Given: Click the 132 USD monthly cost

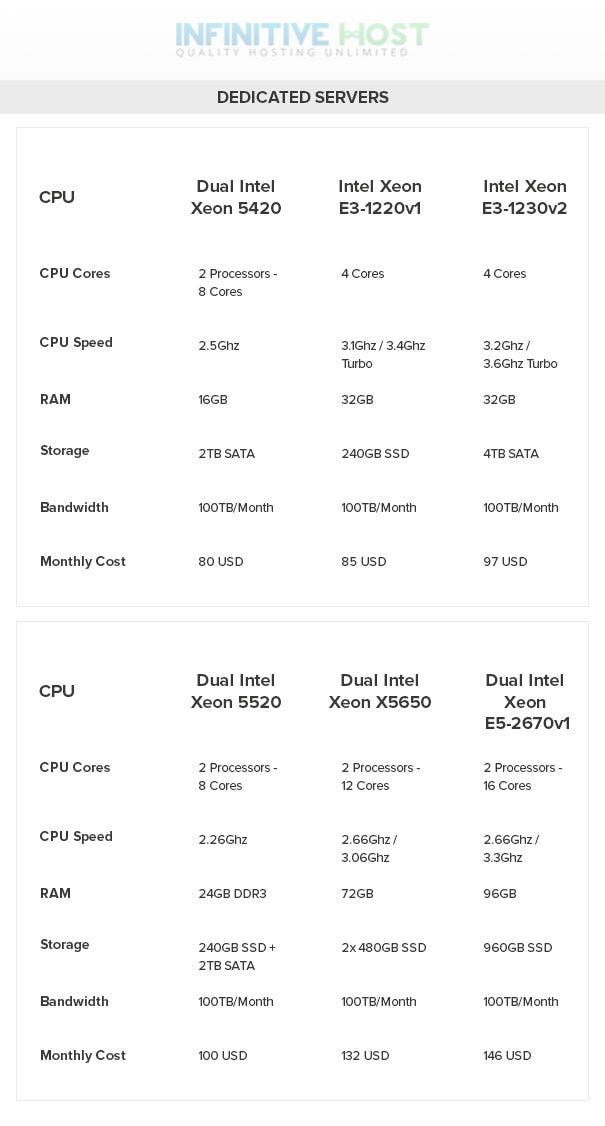Looking at the screenshot, I should tap(365, 1056).
